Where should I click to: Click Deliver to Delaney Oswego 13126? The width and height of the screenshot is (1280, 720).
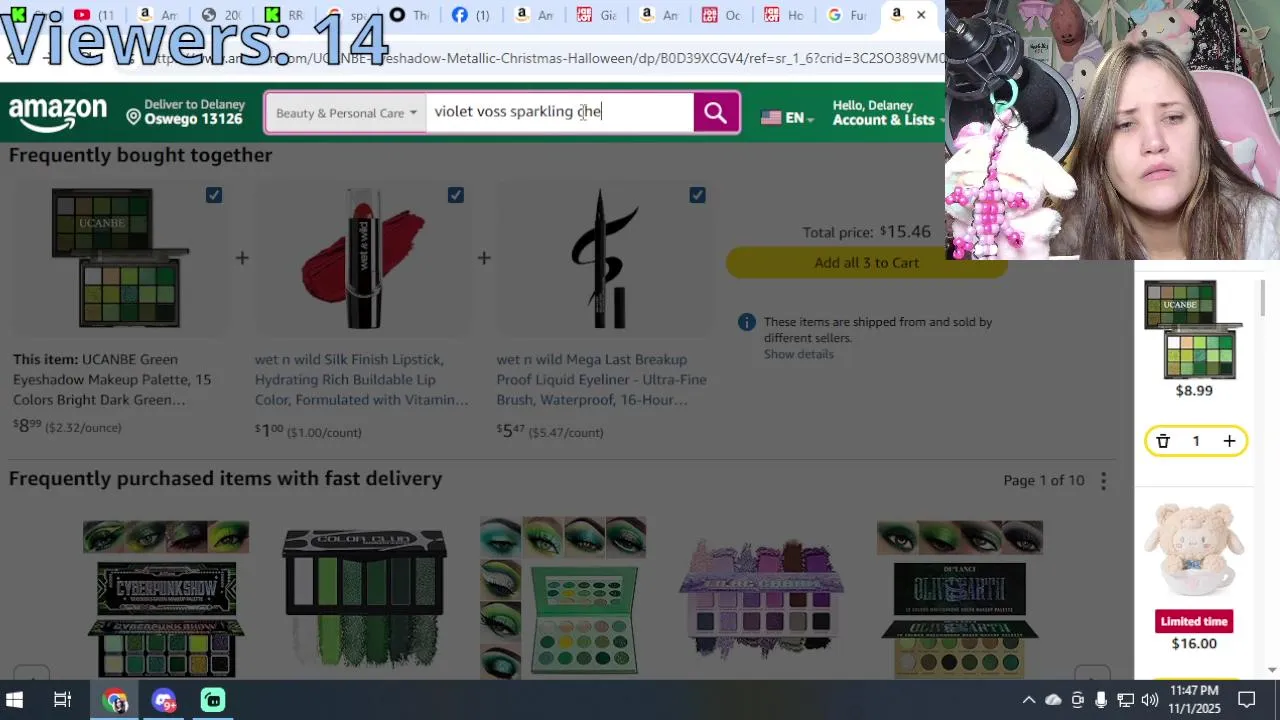coord(187,113)
